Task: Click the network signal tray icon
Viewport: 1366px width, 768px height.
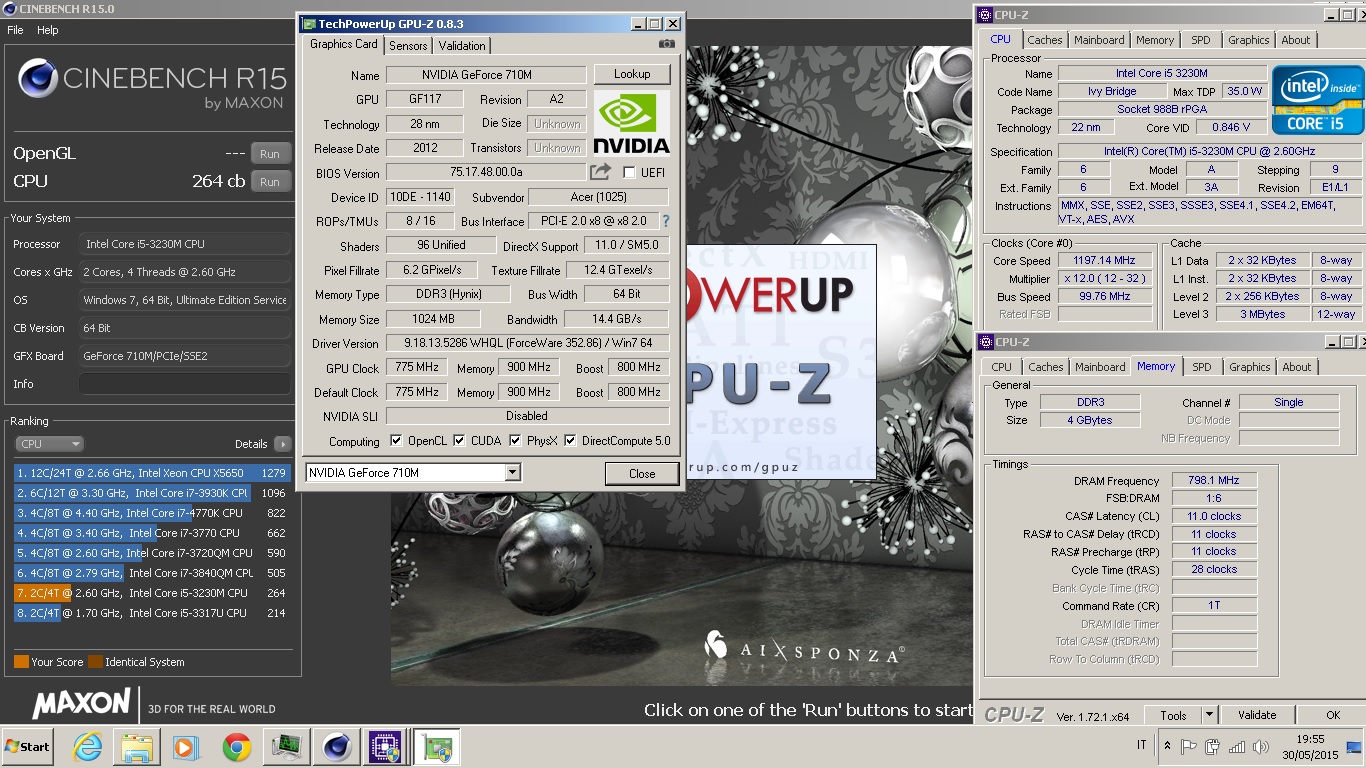Action: click(x=1237, y=746)
